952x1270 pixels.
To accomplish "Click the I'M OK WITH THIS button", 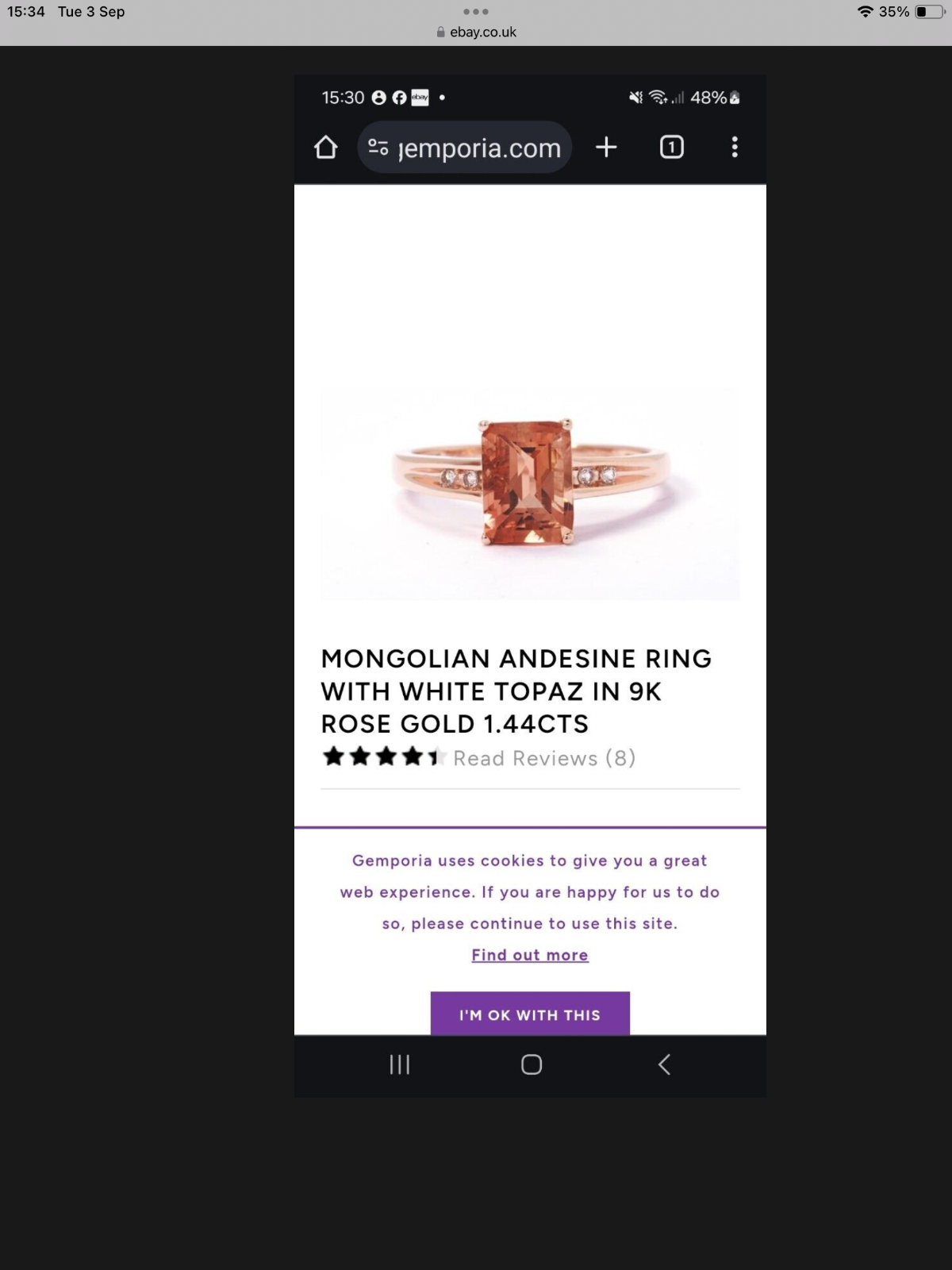I will [530, 1014].
